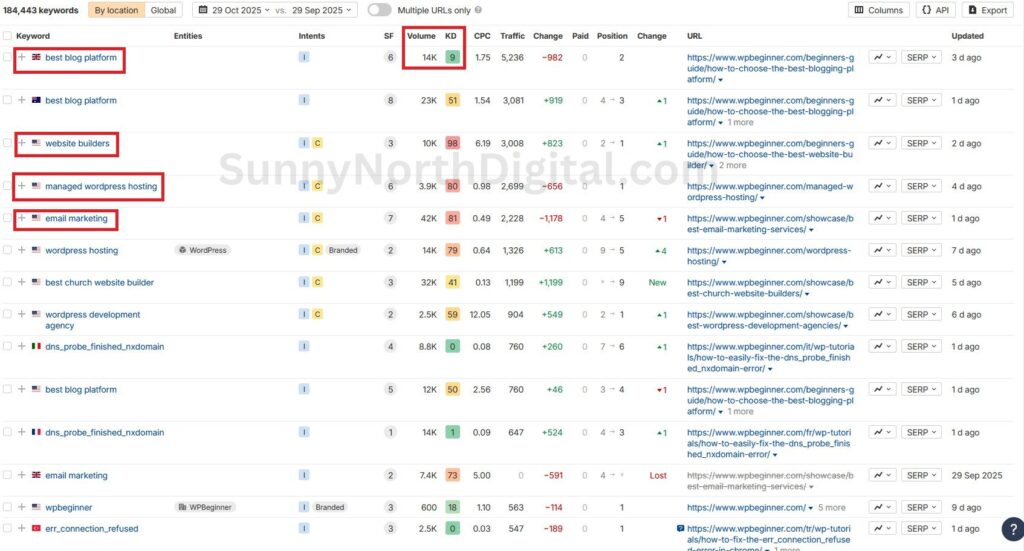The width and height of the screenshot is (1024, 551).
Task: Open SERP dropdown for website builders row
Action: 921,143
